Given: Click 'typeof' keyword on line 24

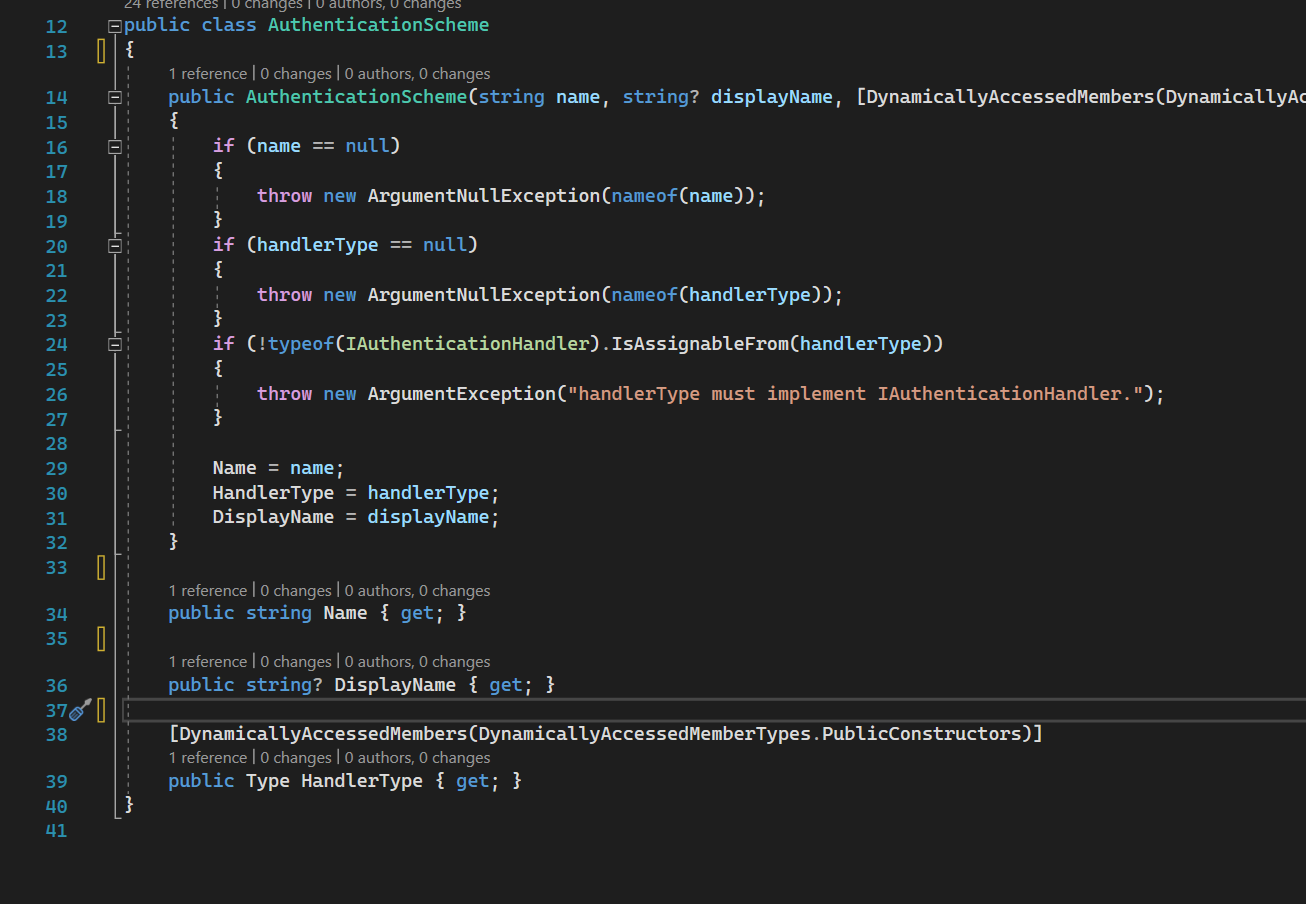Looking at the screenshot, I should 301,344.
